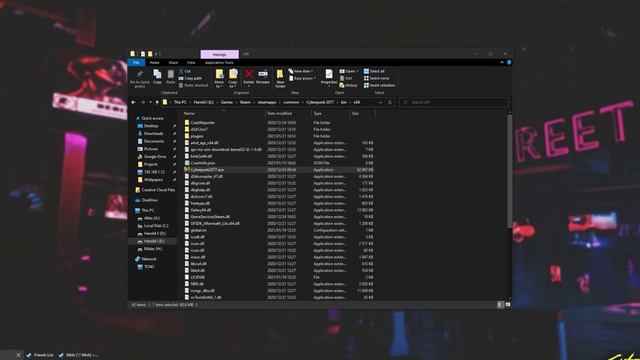Screen dimensions: 640x360
Task: Click Cyberpunk 2077 in the address breadcrumb
Action: pyautogui.click(x=320, y=102)
